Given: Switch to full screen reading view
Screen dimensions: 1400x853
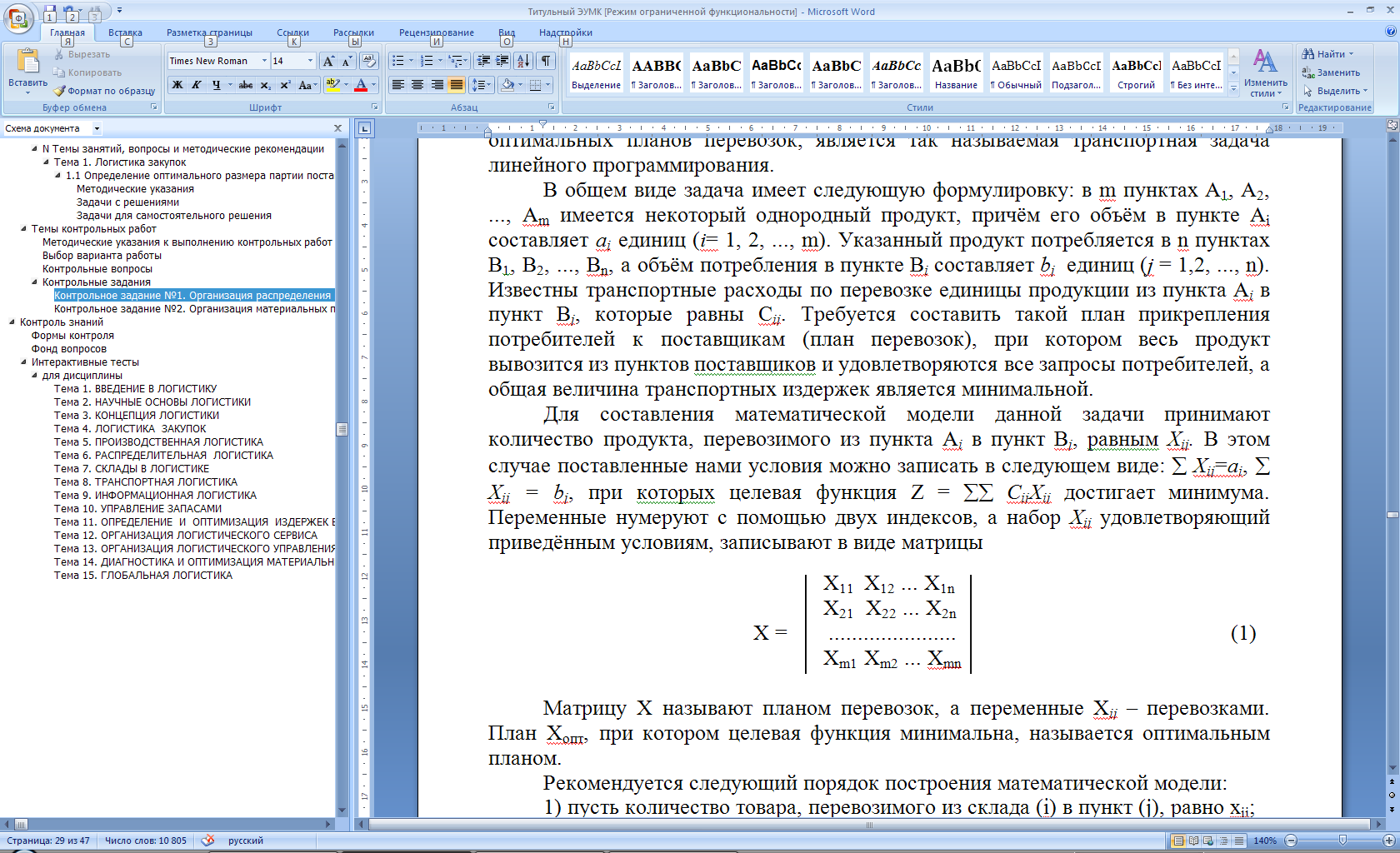Looking at the screenshot, I should [1193, 841].
